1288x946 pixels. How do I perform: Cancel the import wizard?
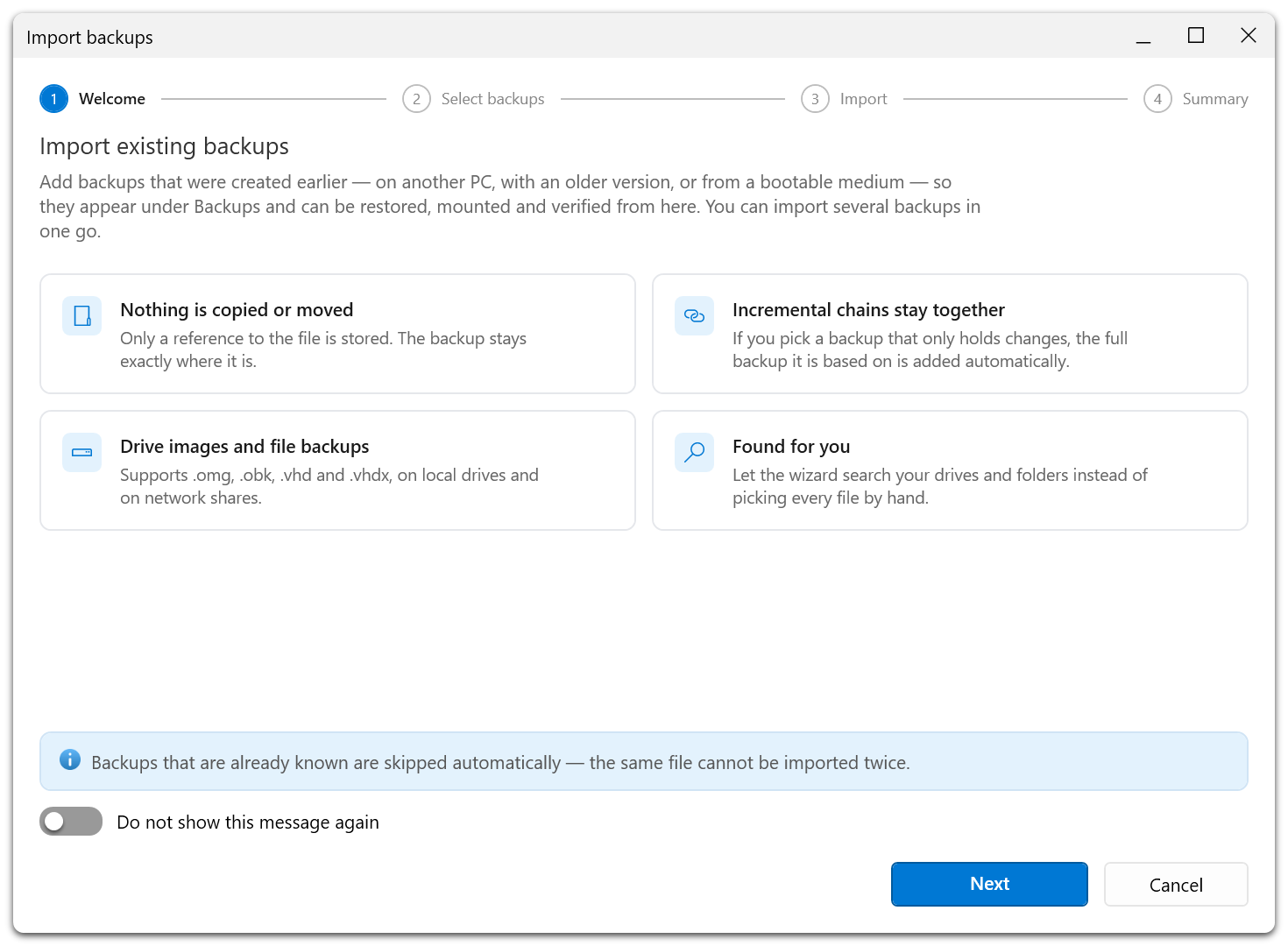tap(1176, 885)
